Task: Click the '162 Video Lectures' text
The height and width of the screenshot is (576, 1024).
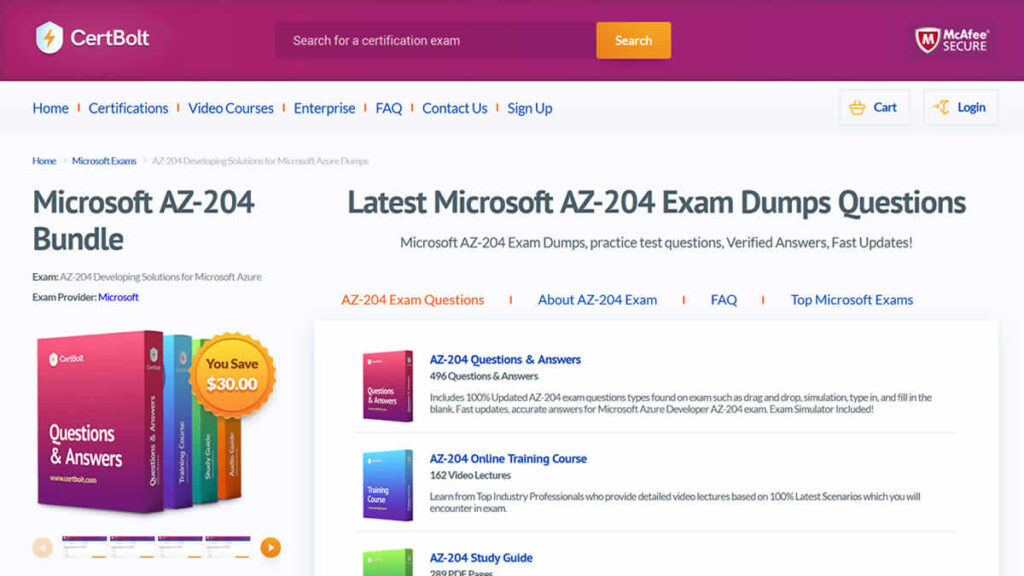Action: (470, 475)
